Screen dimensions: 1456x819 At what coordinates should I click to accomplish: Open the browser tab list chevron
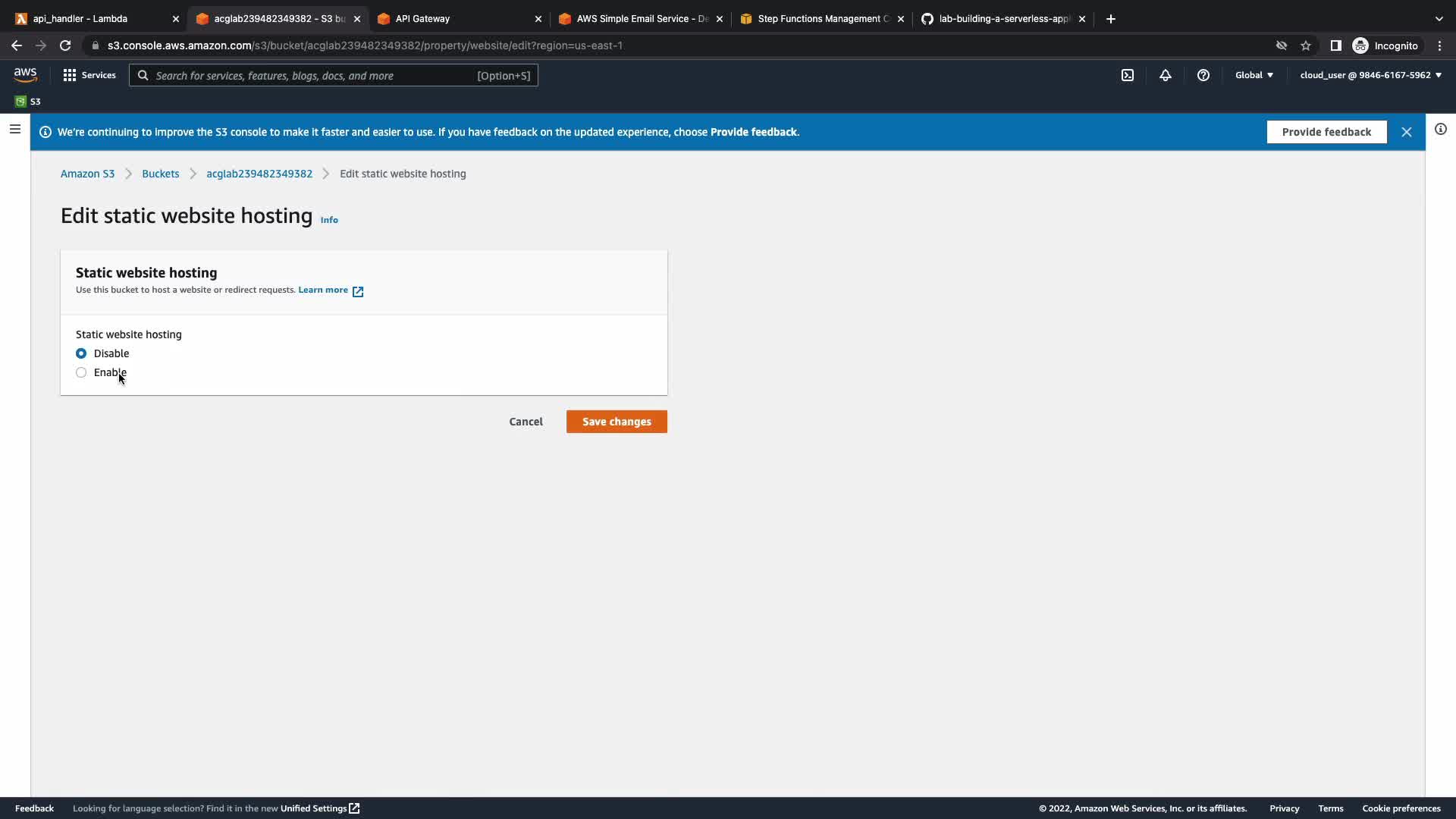point(1439,19)
